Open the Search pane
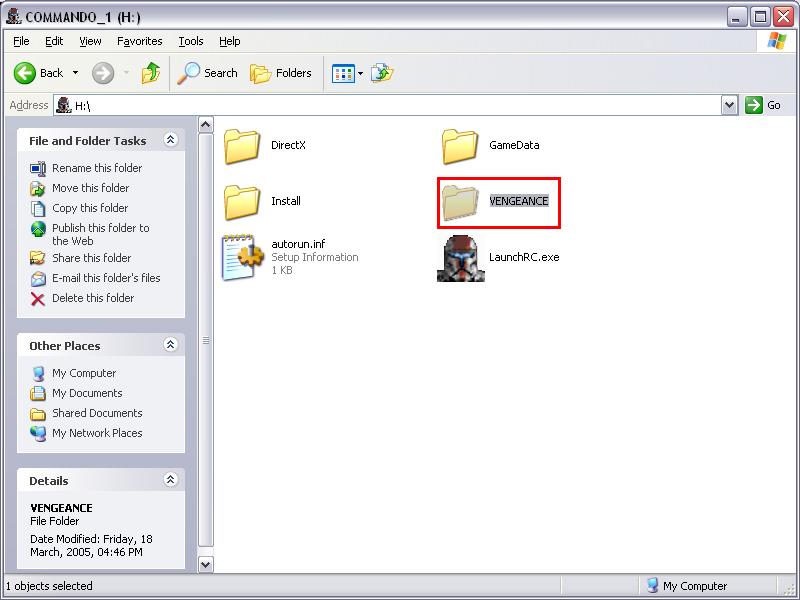 (208, 73)
